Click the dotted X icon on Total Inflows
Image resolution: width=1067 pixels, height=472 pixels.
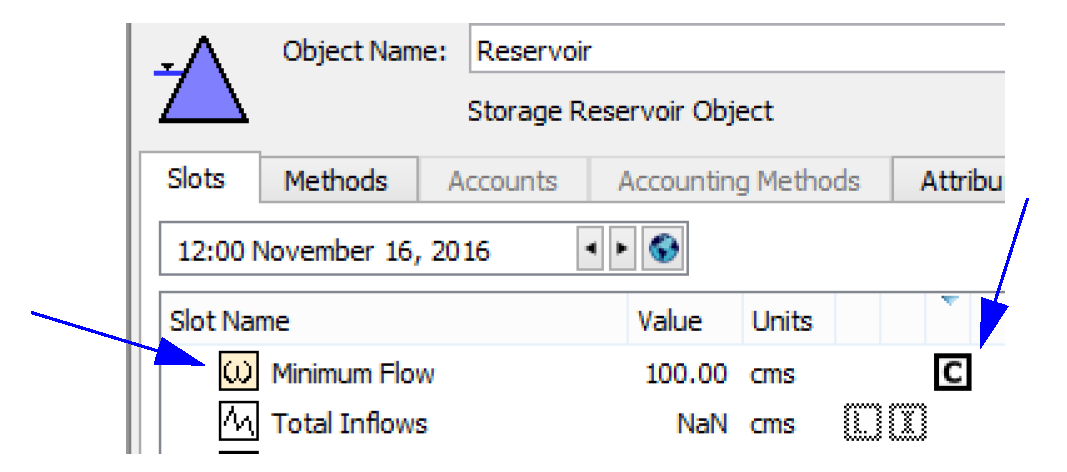point(908,423)
